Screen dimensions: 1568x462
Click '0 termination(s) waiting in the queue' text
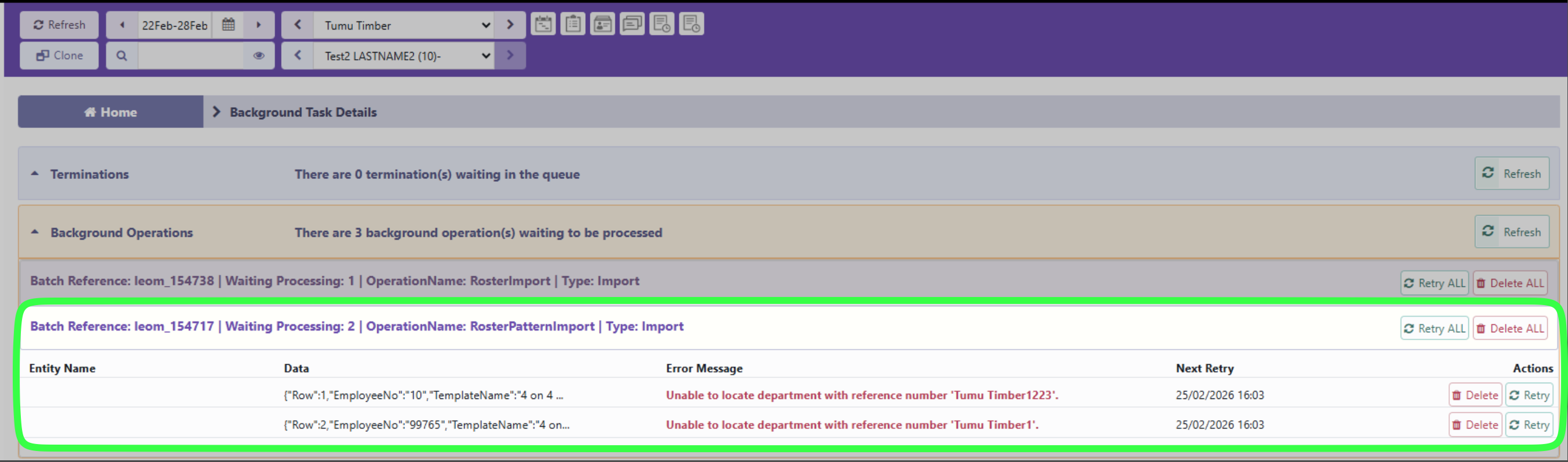click(x=437, y=174)
